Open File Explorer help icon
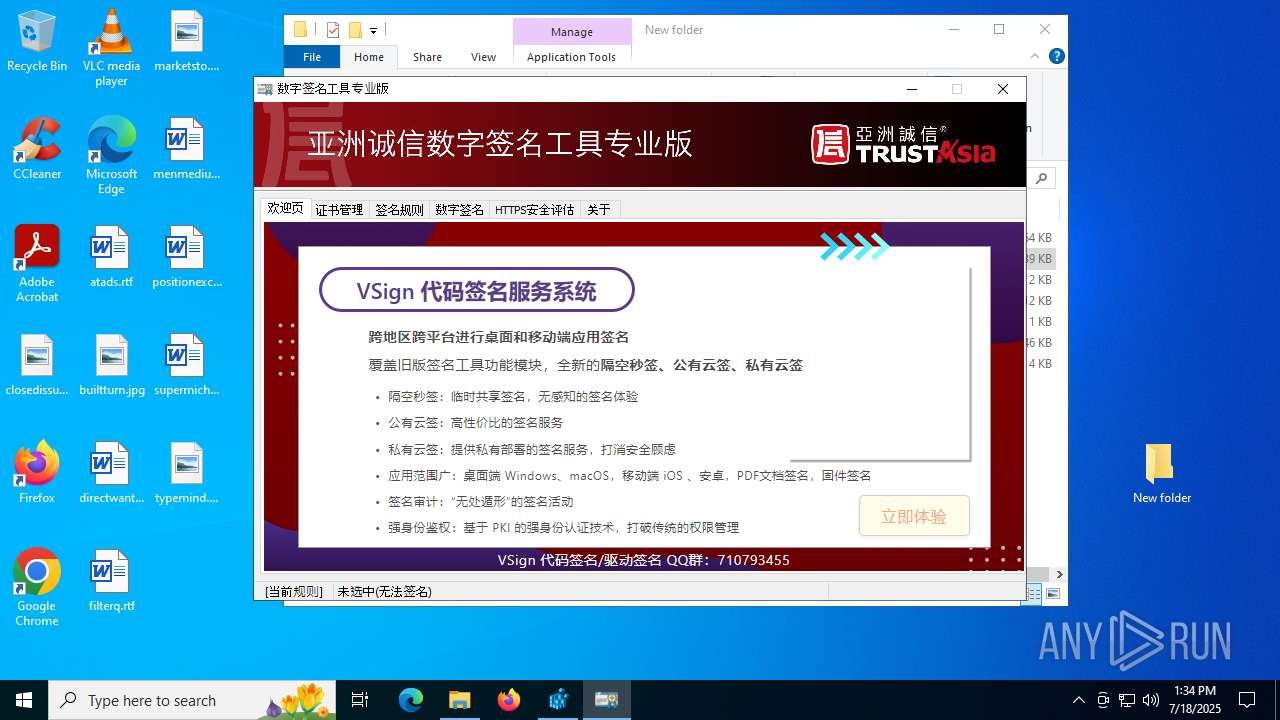 (1056, 56)
